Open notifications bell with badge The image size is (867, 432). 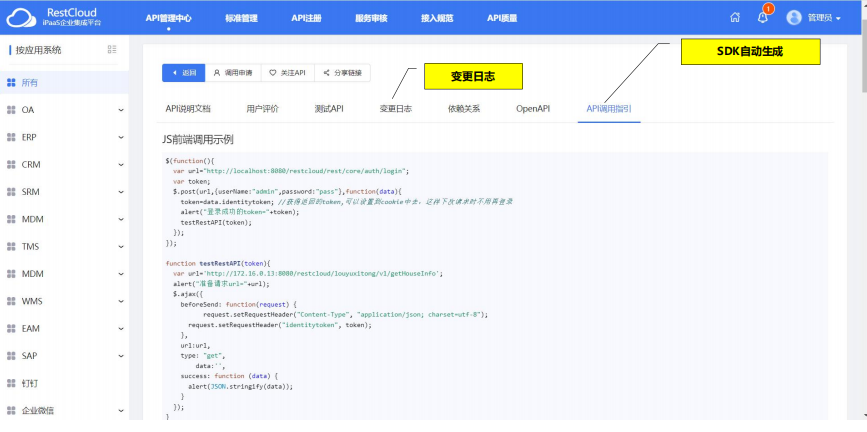(x=764, y=17)
